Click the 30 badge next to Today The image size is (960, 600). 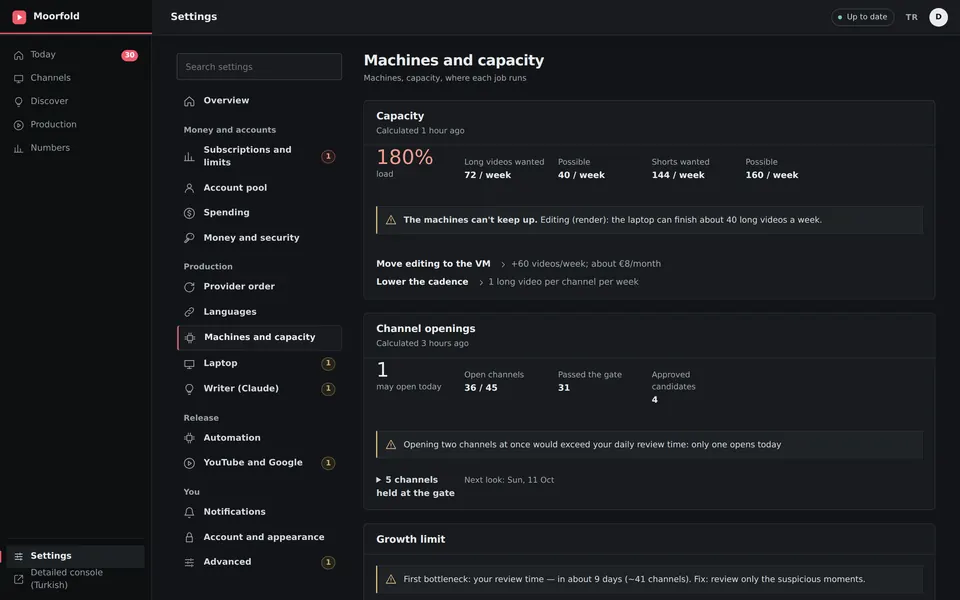pyautogui.click(x=129, y=55)
